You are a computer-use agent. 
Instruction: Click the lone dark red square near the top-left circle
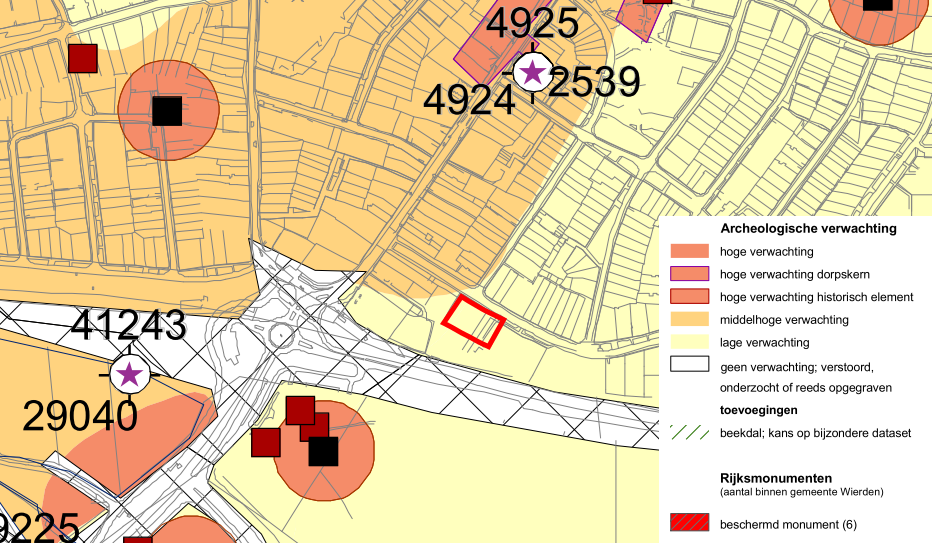(x=83, y=58)
